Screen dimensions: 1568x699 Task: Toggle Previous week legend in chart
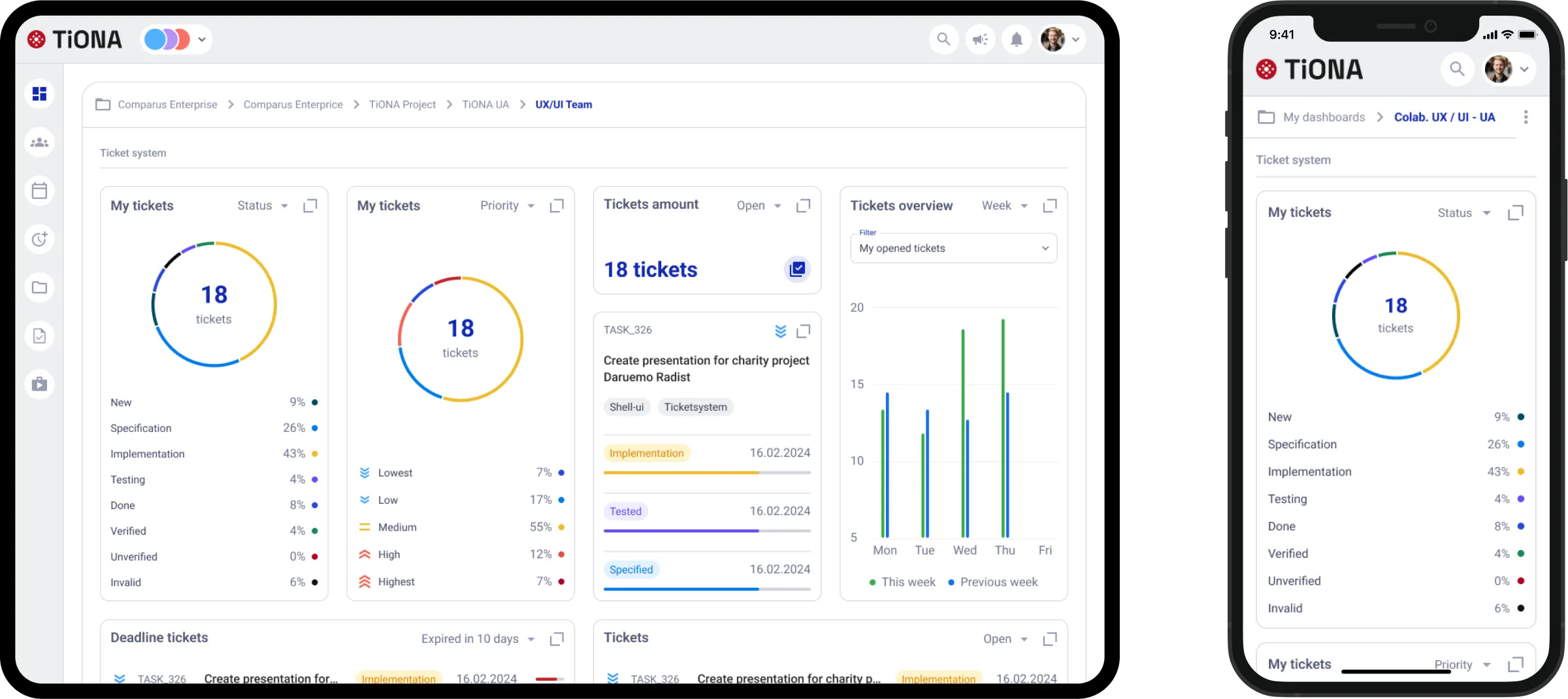[992, 582]
